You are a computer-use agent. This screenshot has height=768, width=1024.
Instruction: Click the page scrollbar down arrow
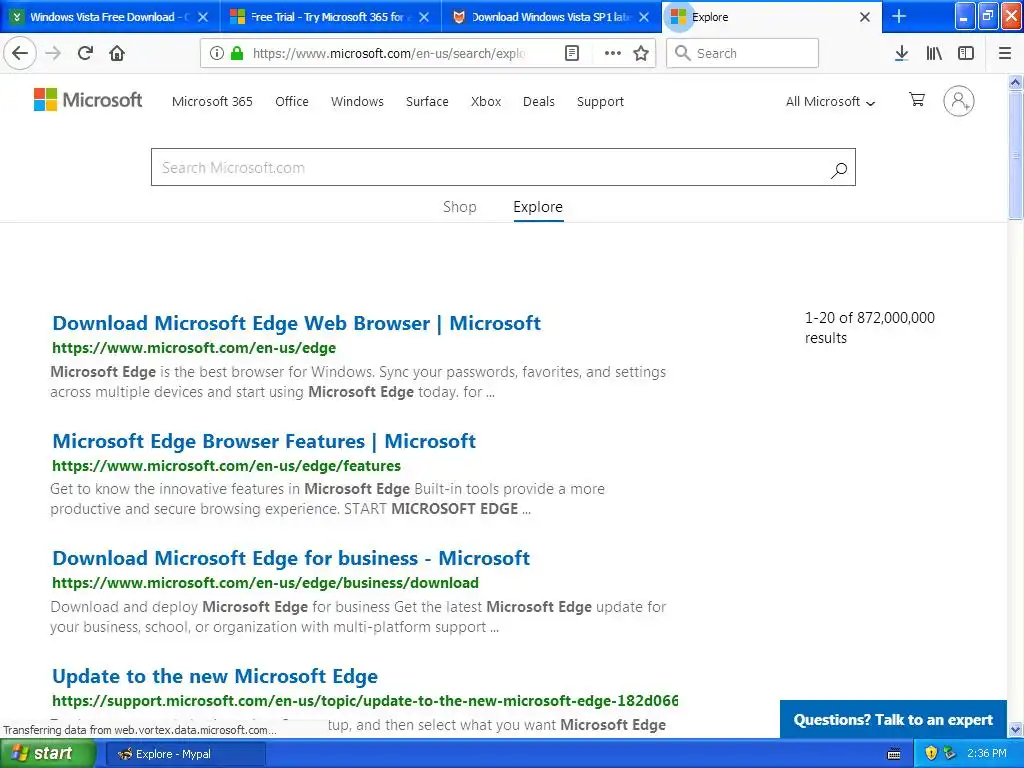pos(1016,729)
